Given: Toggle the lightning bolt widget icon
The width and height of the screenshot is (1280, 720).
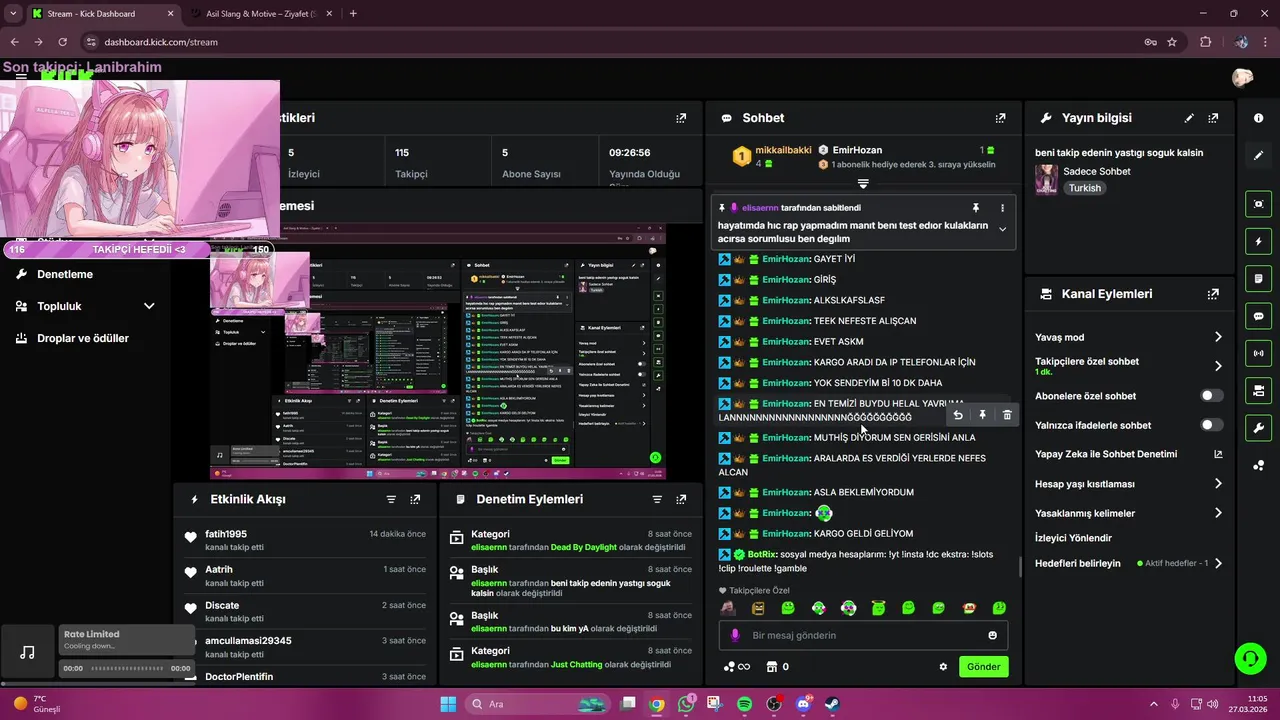Looking at the screenshot, I should pos(1258,241).
